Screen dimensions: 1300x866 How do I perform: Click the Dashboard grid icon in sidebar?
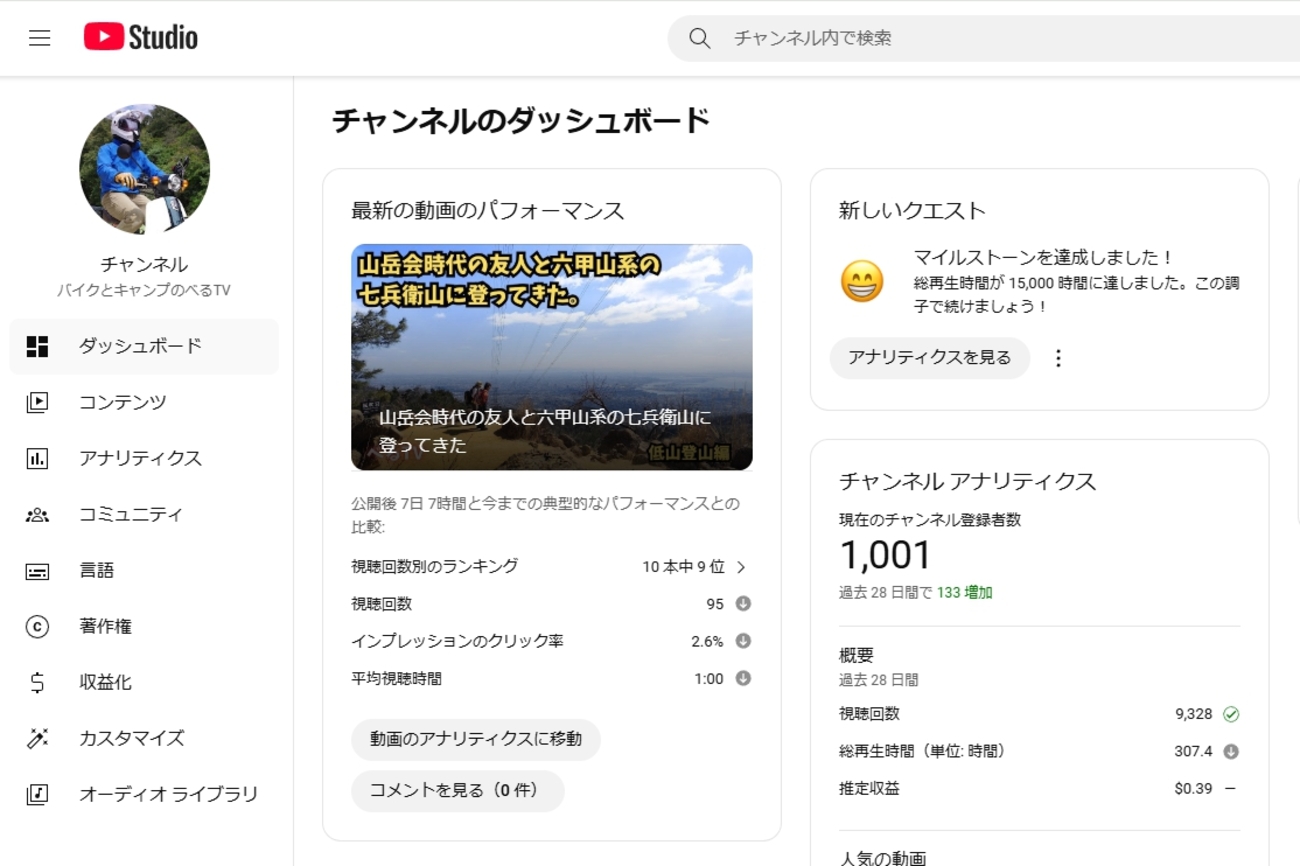pyautogui.click(x=37, y=346)
